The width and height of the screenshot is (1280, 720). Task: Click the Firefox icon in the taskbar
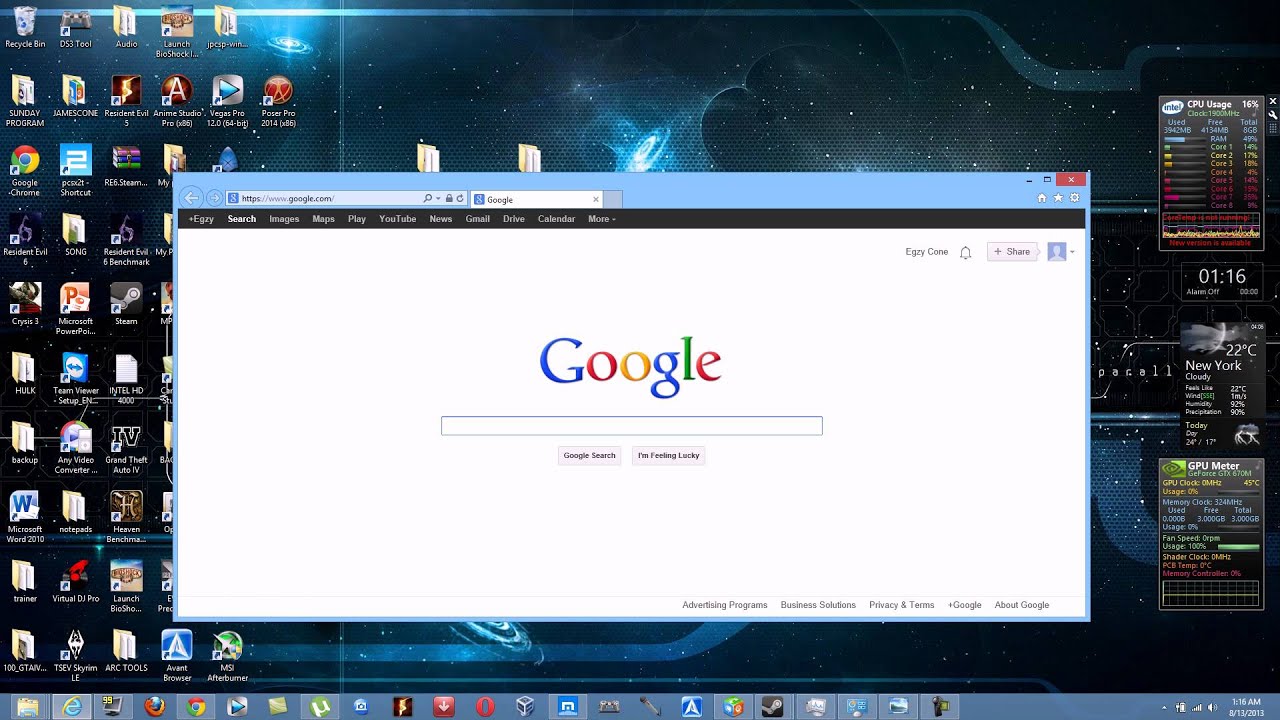(x=155, y=707)
